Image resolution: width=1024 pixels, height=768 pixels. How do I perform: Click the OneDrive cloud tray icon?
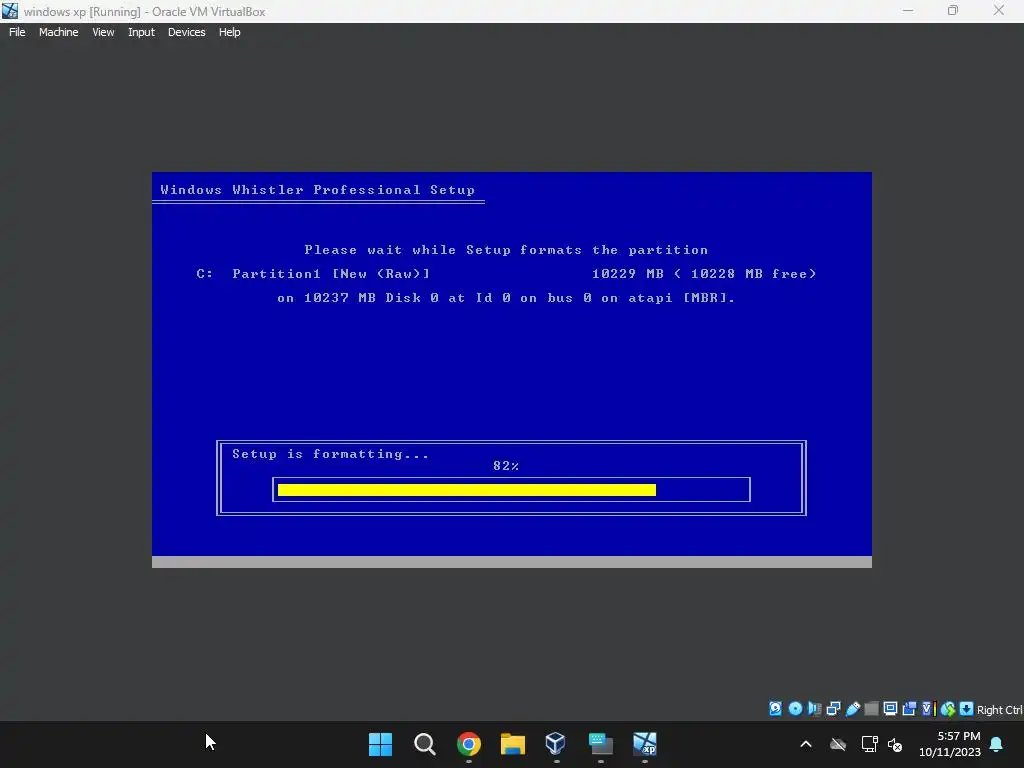point(838,744)
